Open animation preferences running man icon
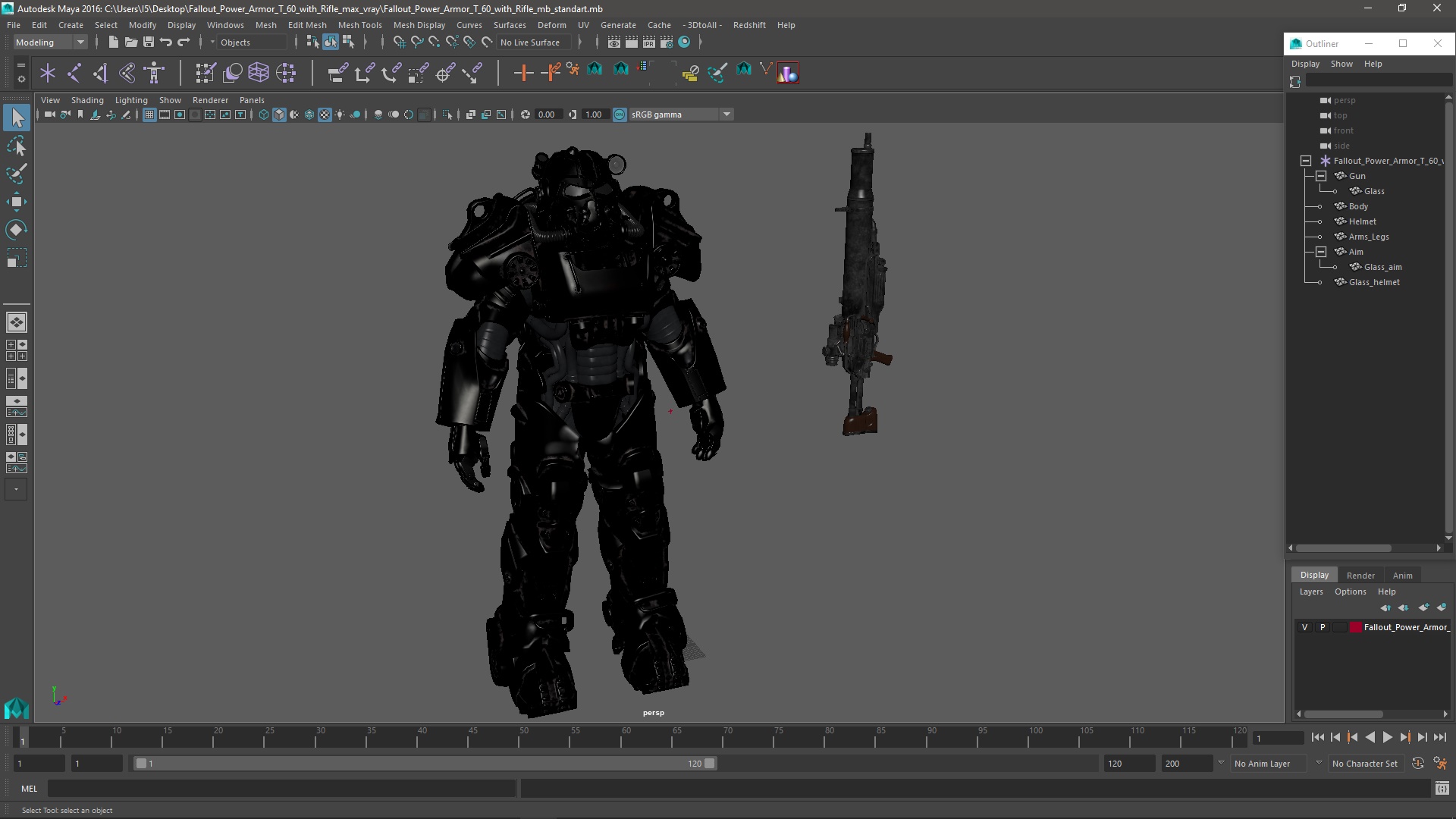The width and height of the screenshot is (1456, 819). (x=1440, y=764)
